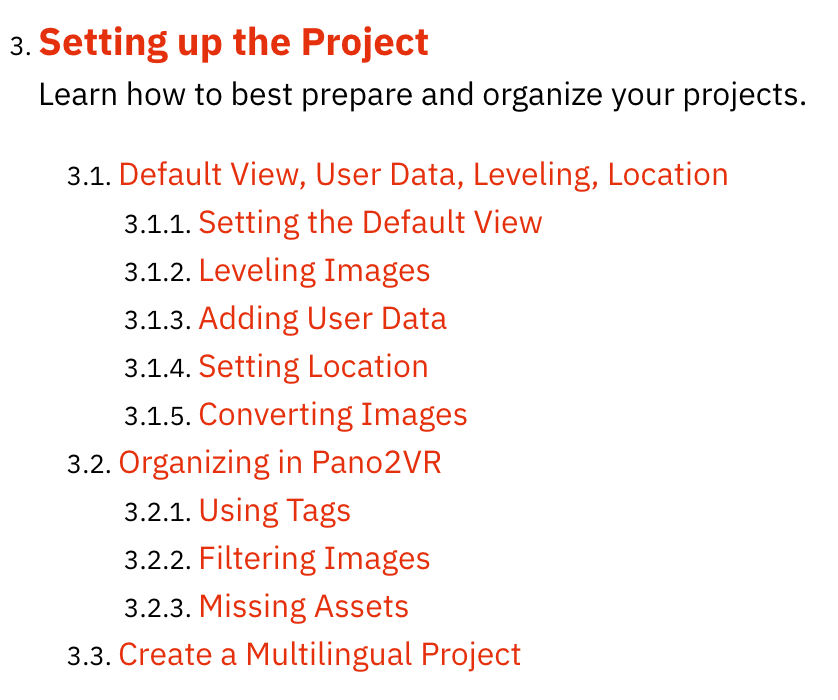This screenshot has width=838, height=700.
Task: Jump to section 3.2.1 Using Tags
Action: point(275,510)
